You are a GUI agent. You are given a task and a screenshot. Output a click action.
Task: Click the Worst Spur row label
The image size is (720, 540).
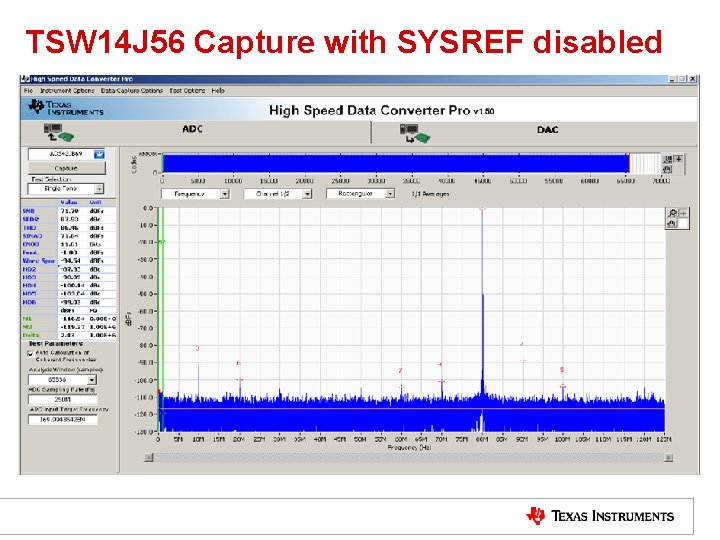point(39,260)
